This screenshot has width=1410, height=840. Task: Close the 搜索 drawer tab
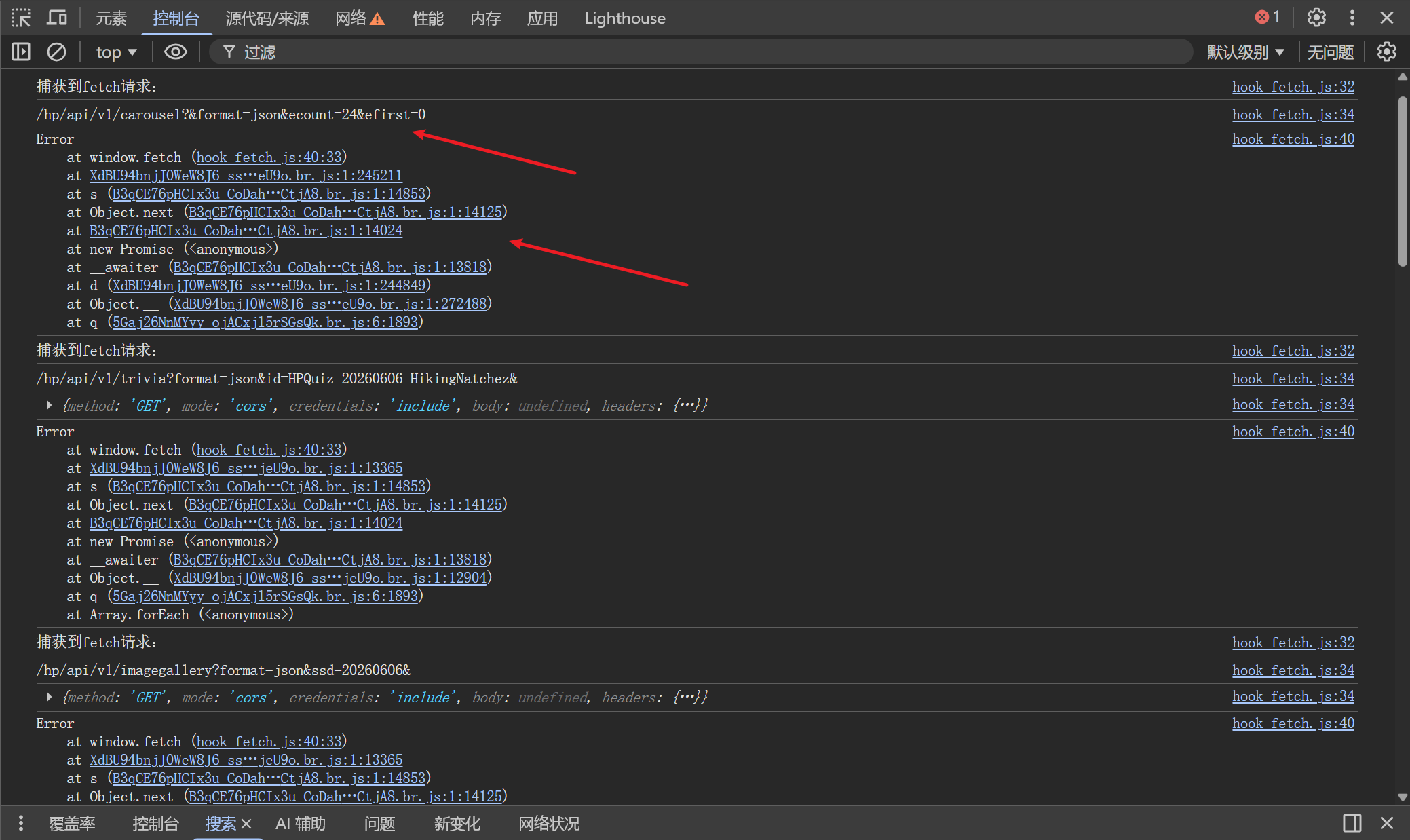point(246,824)
